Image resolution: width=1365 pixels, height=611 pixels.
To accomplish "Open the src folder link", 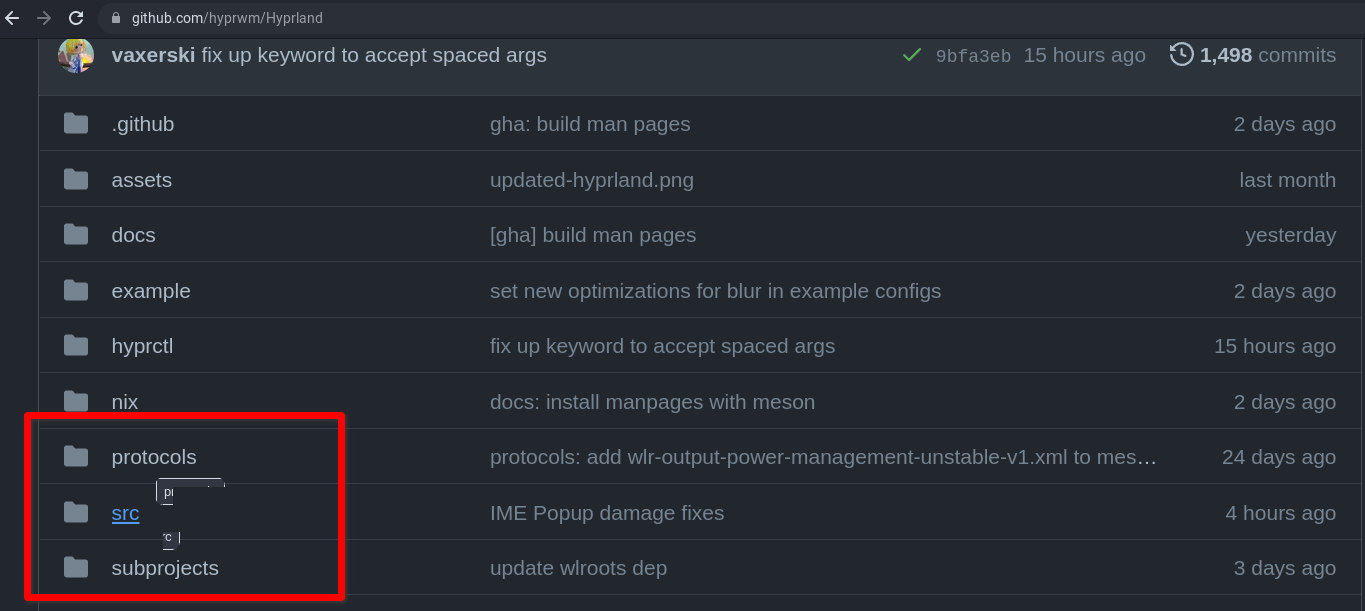I will point(125,512).
